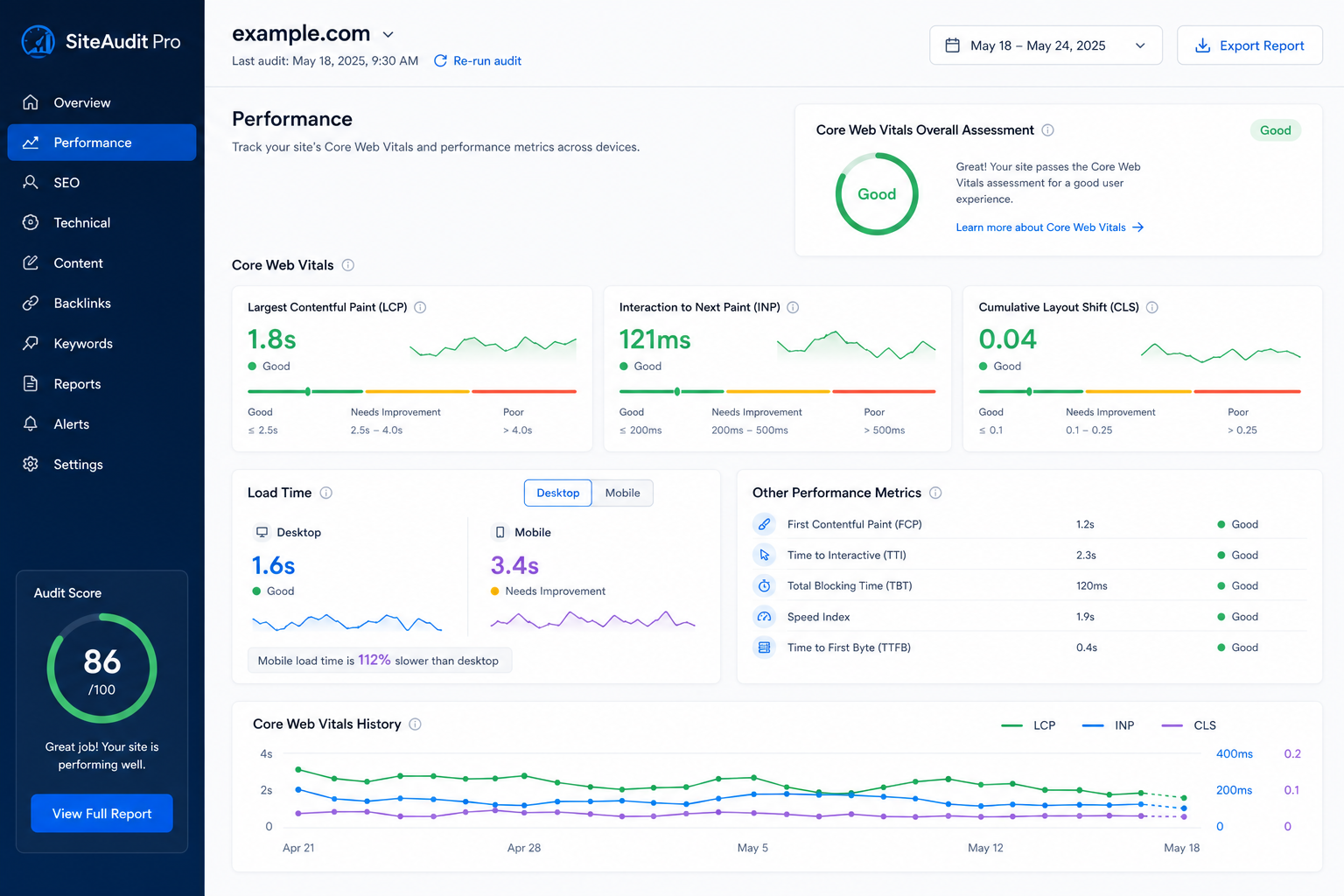Screen dimensions: 1344x896
Task: Click the Total Blocking Time stopwatch icon
Action: (x=764, y=586)
